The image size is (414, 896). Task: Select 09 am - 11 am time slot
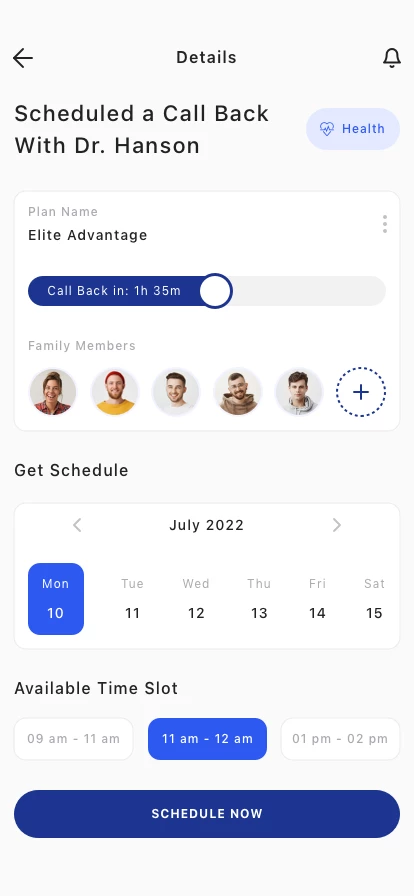74,739
